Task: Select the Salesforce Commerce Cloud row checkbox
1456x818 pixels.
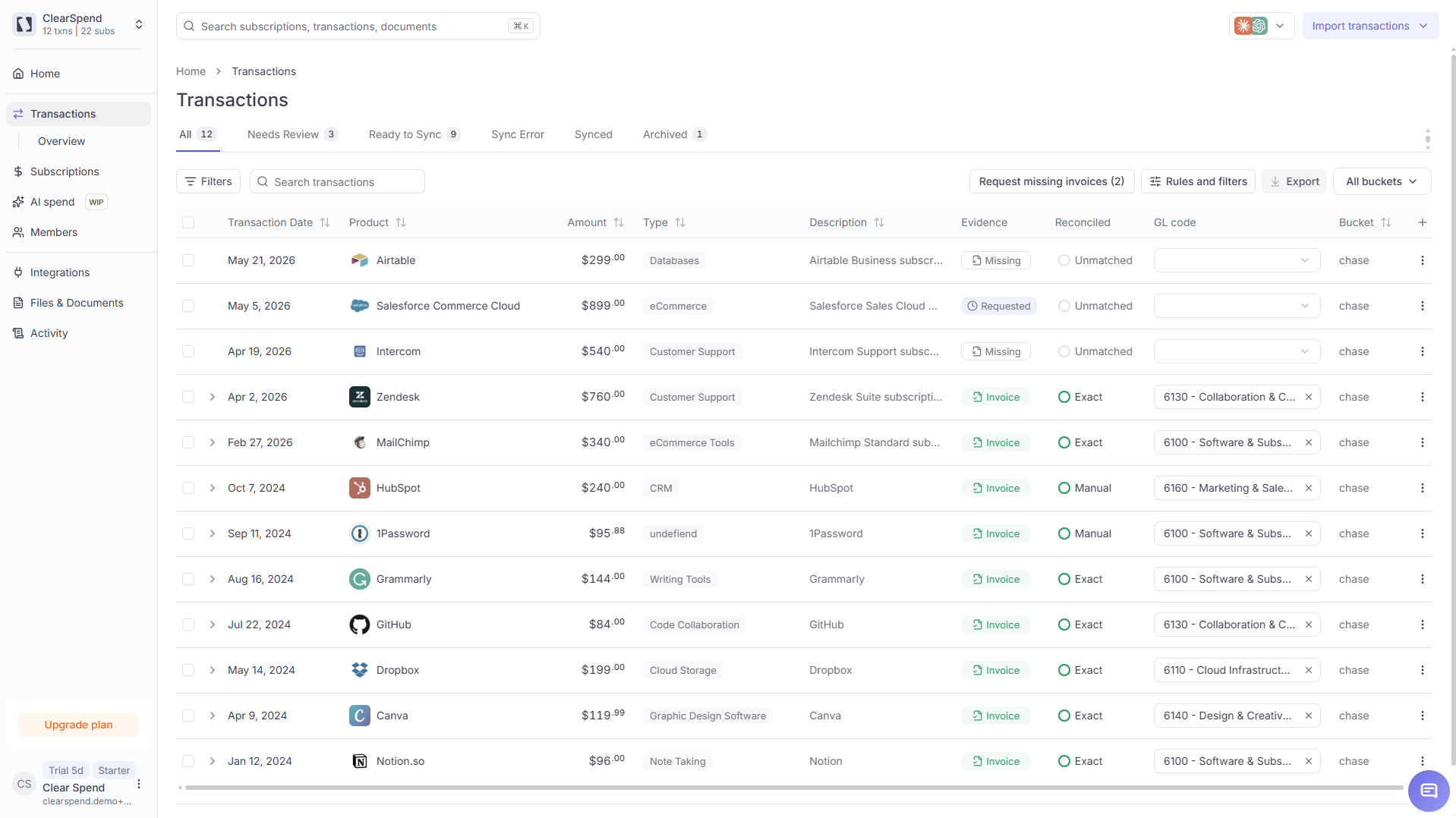Action: (x=188, y=306)
